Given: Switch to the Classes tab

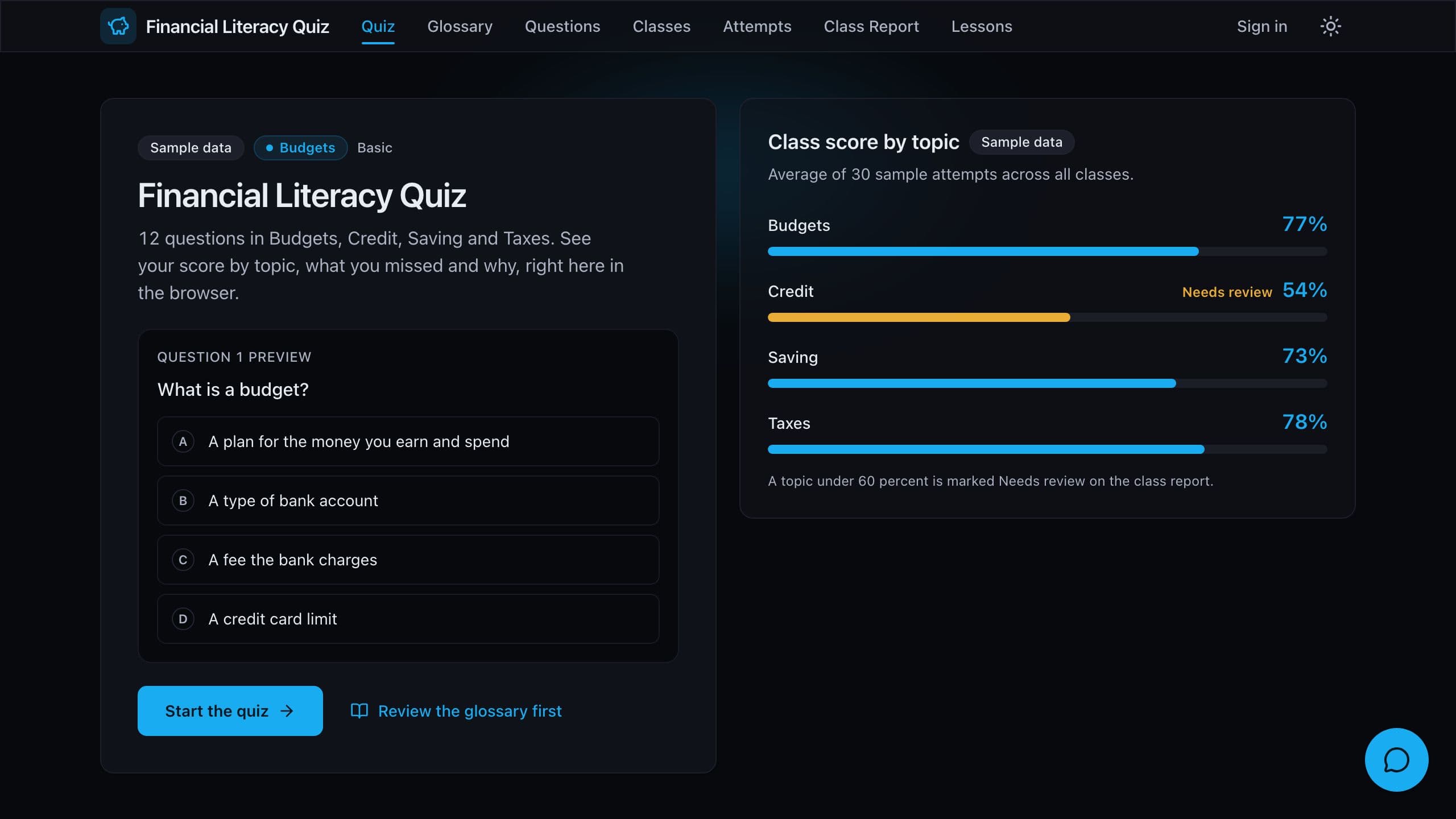Looking at the screenshot, I should [x=661, y=26].
